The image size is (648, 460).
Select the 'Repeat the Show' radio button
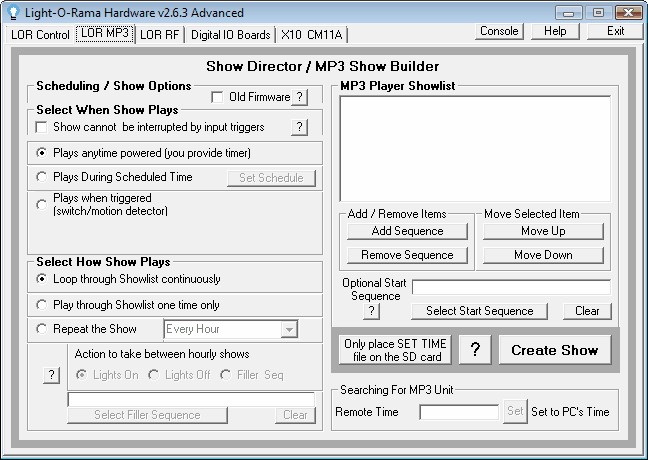(41, 329)
